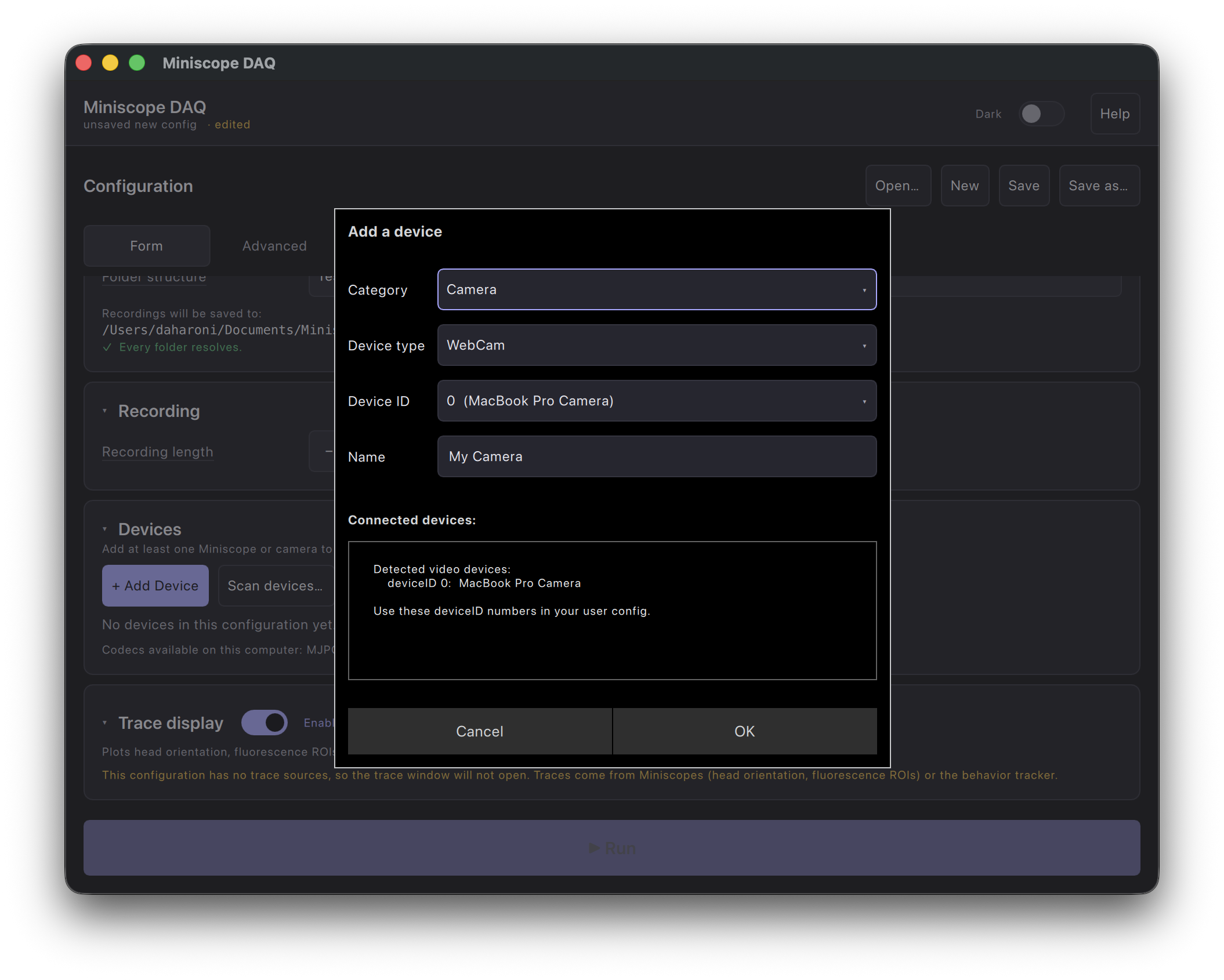
Task: Click the Save button
Action: tap(1024, 186)
